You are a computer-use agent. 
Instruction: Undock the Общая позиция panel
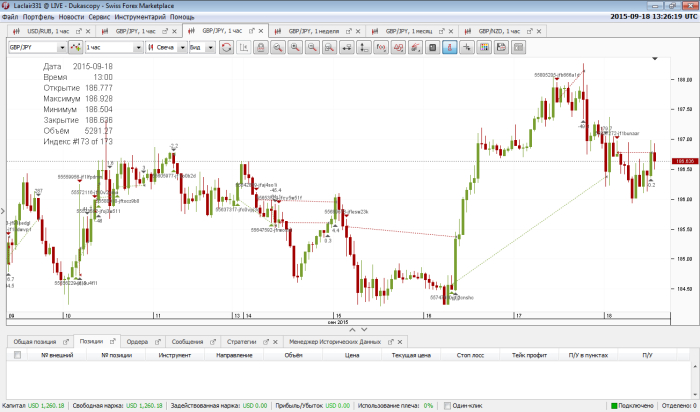tap(66, 342)
